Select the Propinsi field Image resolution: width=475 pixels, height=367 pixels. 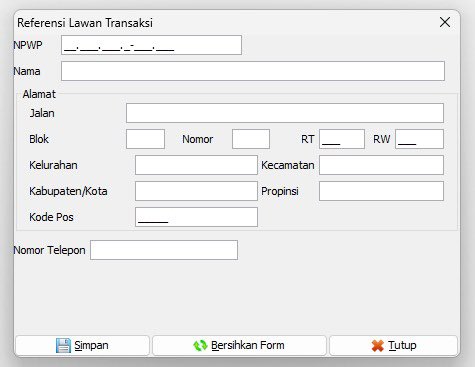click(x=381, y=191)
